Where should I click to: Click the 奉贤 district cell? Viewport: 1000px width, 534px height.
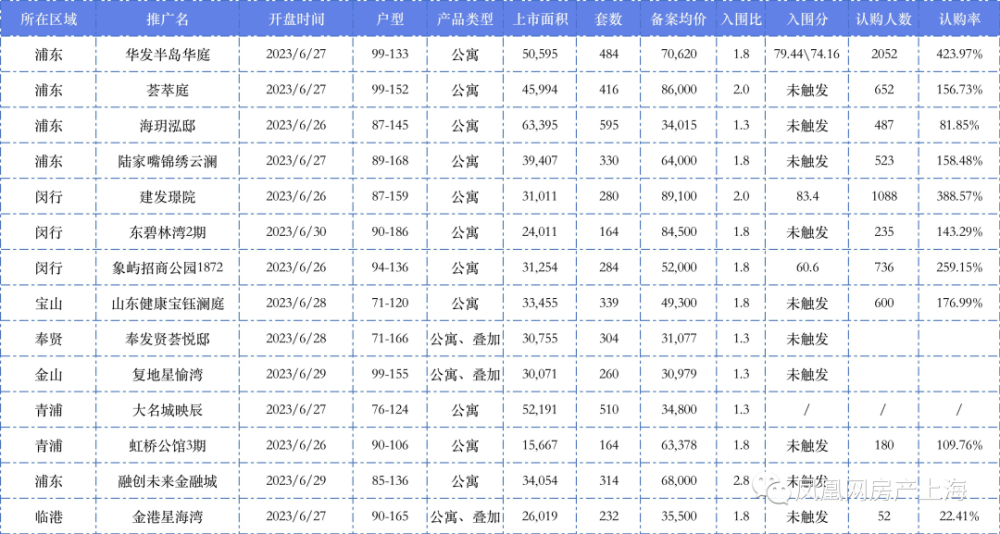[x=48, y=339]
